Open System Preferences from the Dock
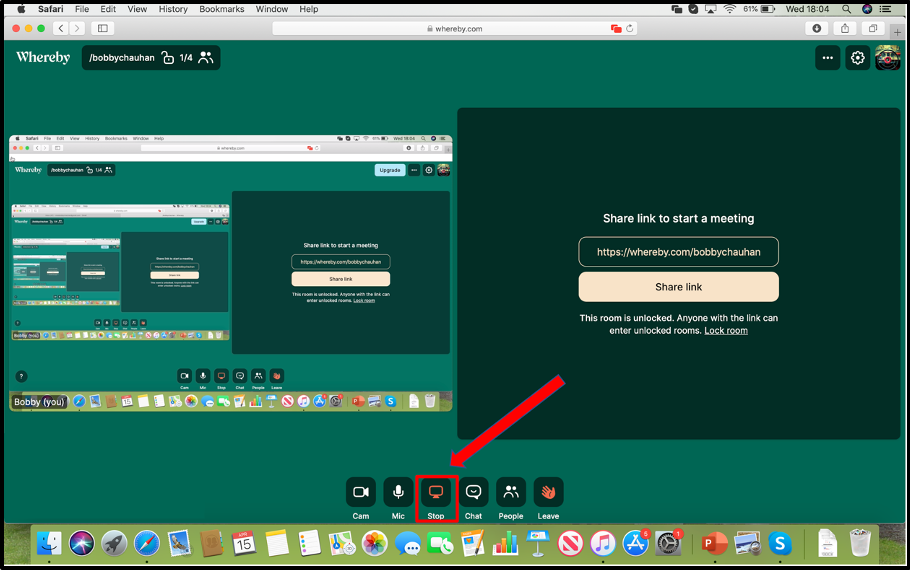Image resolution: width=910 pixels, height=570 pixels. (x=668, y=544)
